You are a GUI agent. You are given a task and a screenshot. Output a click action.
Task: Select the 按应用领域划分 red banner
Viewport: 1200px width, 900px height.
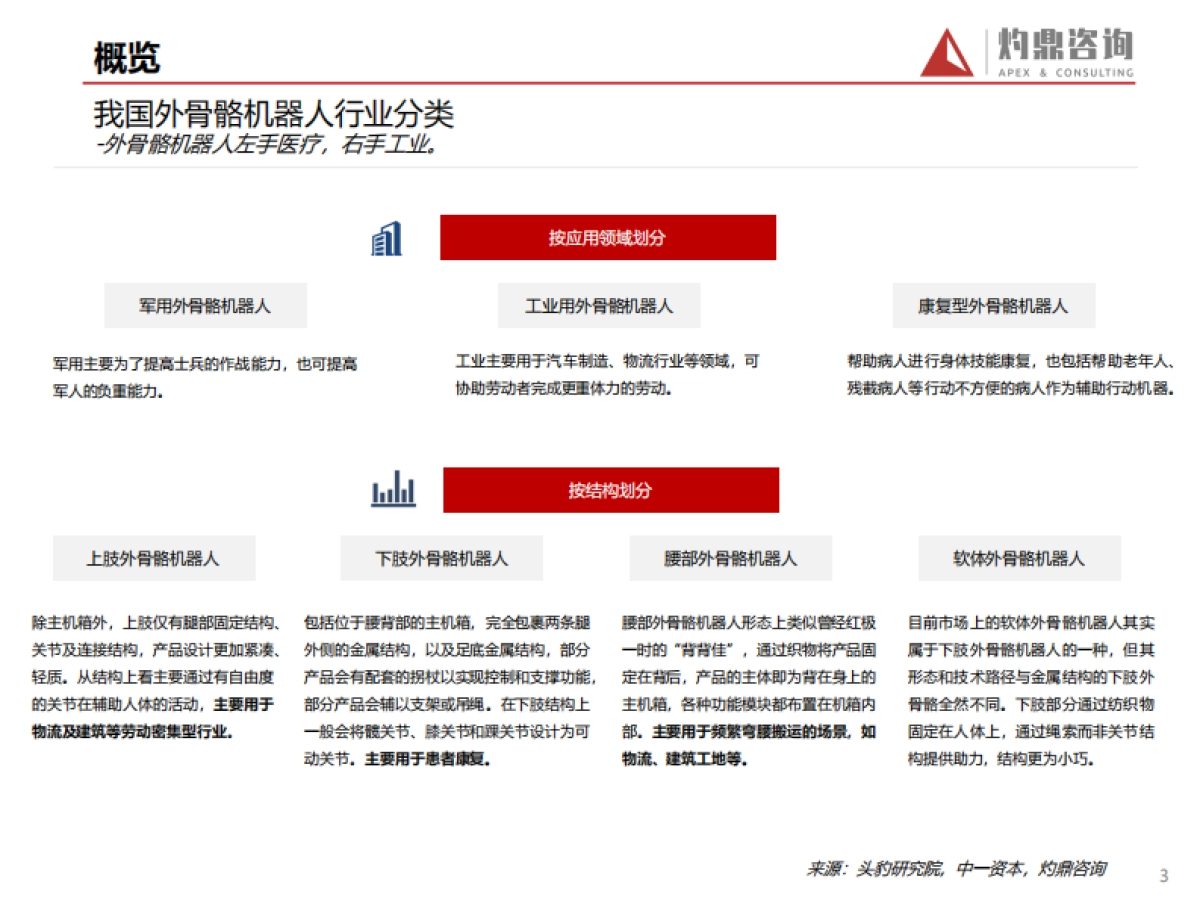(607, 237)
